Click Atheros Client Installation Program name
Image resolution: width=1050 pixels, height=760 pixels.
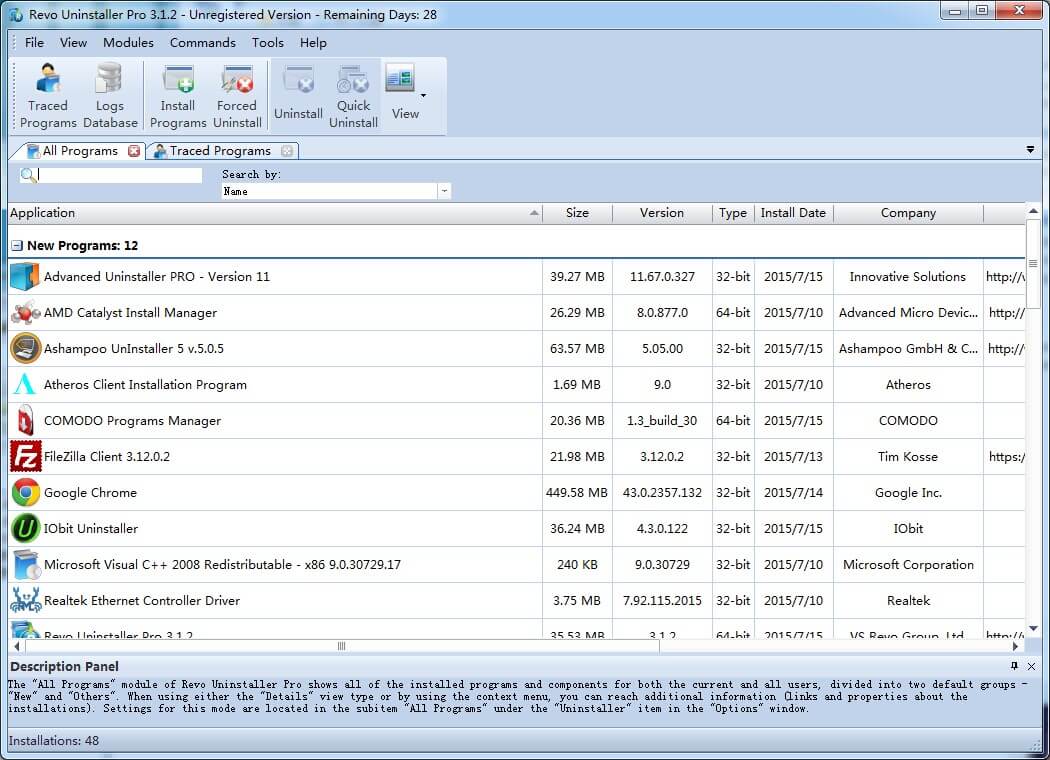coord(145,384)
